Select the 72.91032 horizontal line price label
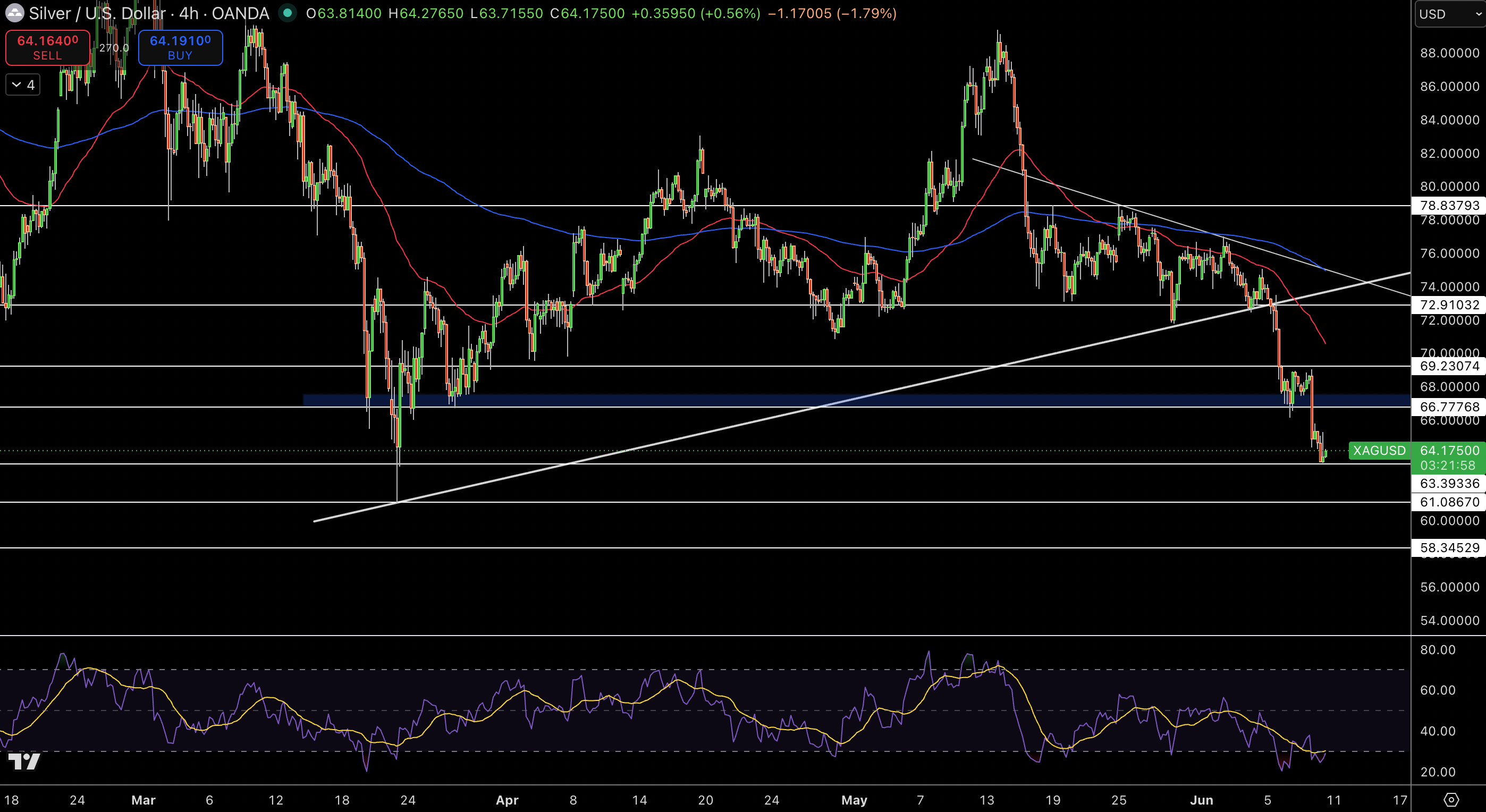Image resolution: width=1486 pixels, height=812 pixels. (x=1448, y=304)
